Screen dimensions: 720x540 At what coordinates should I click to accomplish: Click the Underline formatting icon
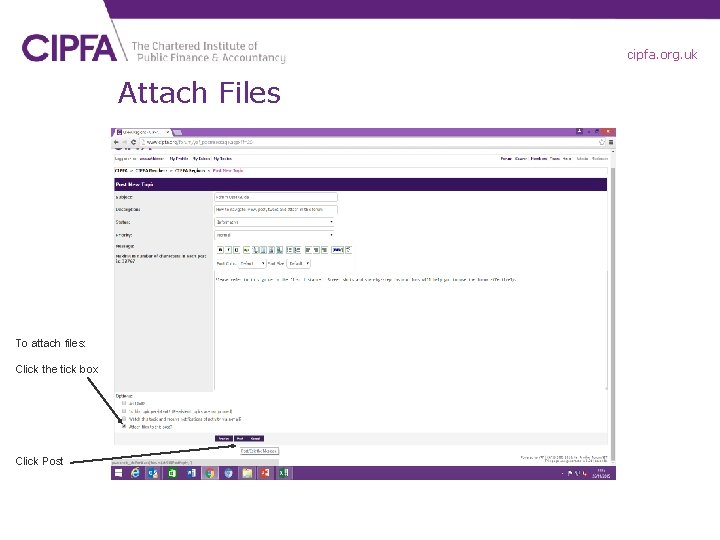tap(236, 250)
